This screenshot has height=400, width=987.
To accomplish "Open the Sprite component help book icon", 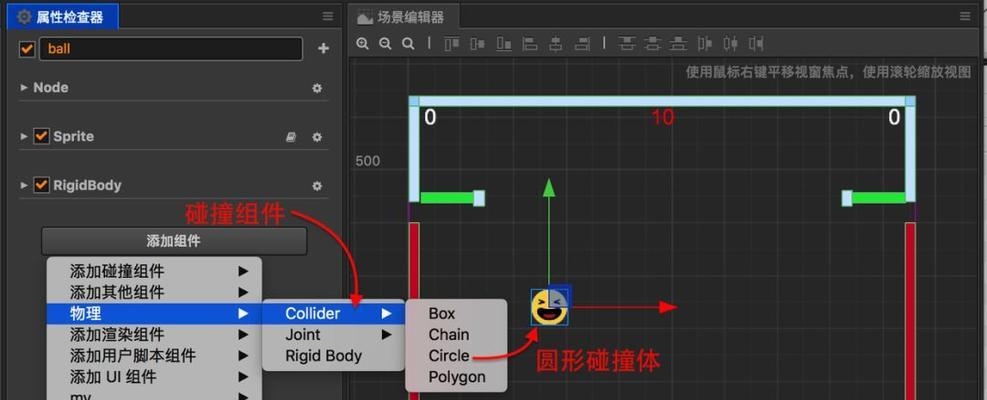I will [x=291, y=137].
